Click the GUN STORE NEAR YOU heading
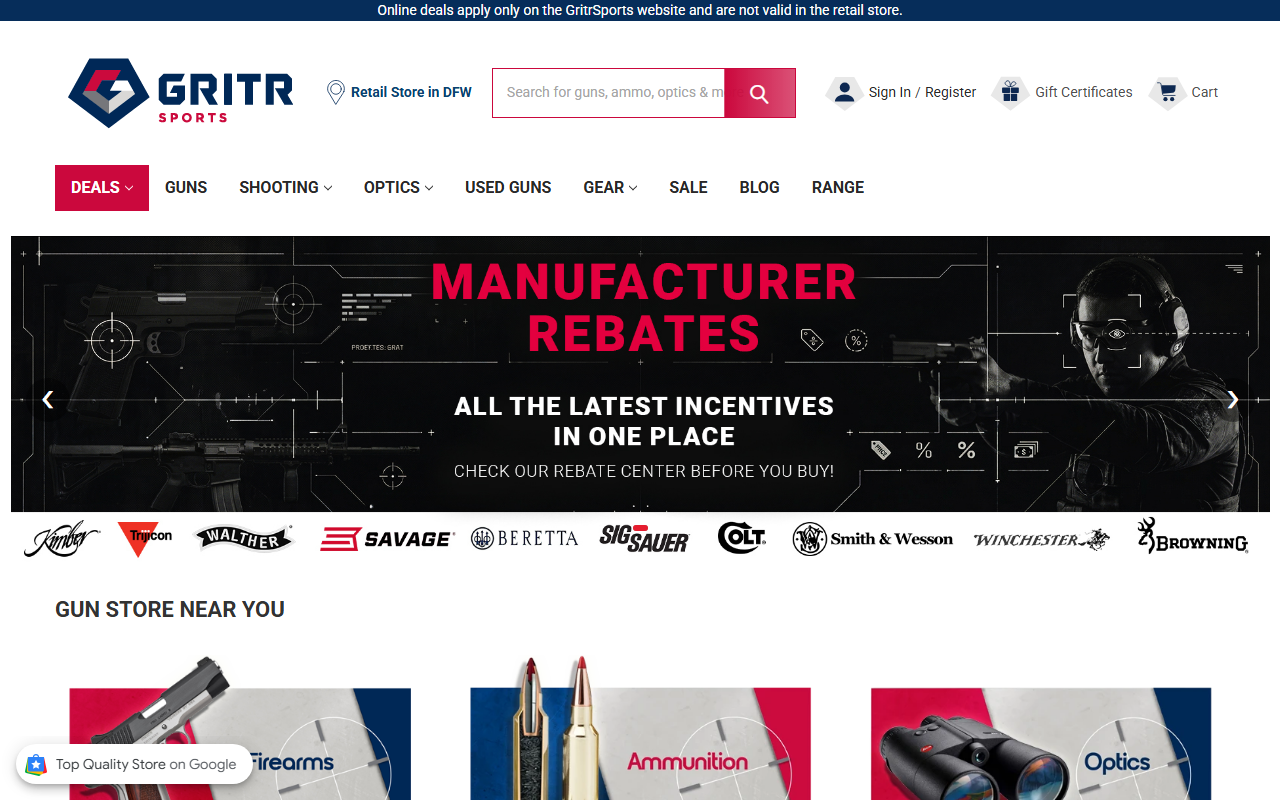This screenshot has height=800, width=1280. (170, 610)
